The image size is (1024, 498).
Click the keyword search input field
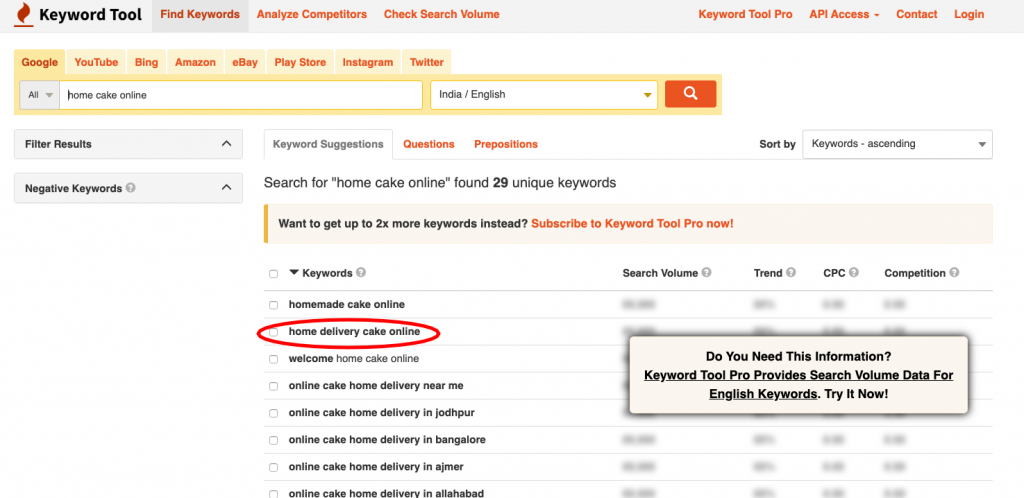pyautogui.click(x=241, y=95)
